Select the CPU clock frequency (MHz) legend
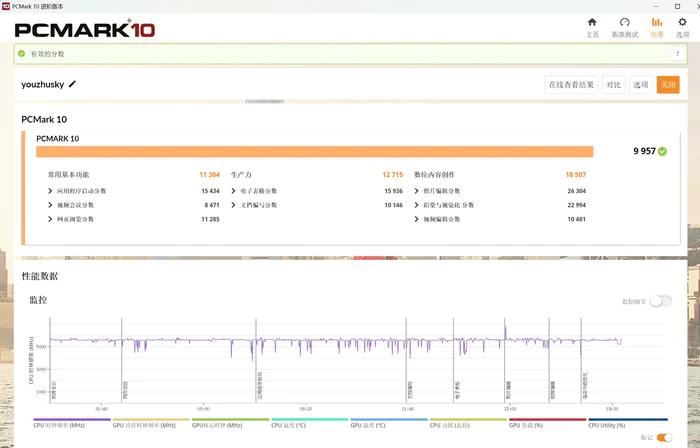 coord(72,423)
